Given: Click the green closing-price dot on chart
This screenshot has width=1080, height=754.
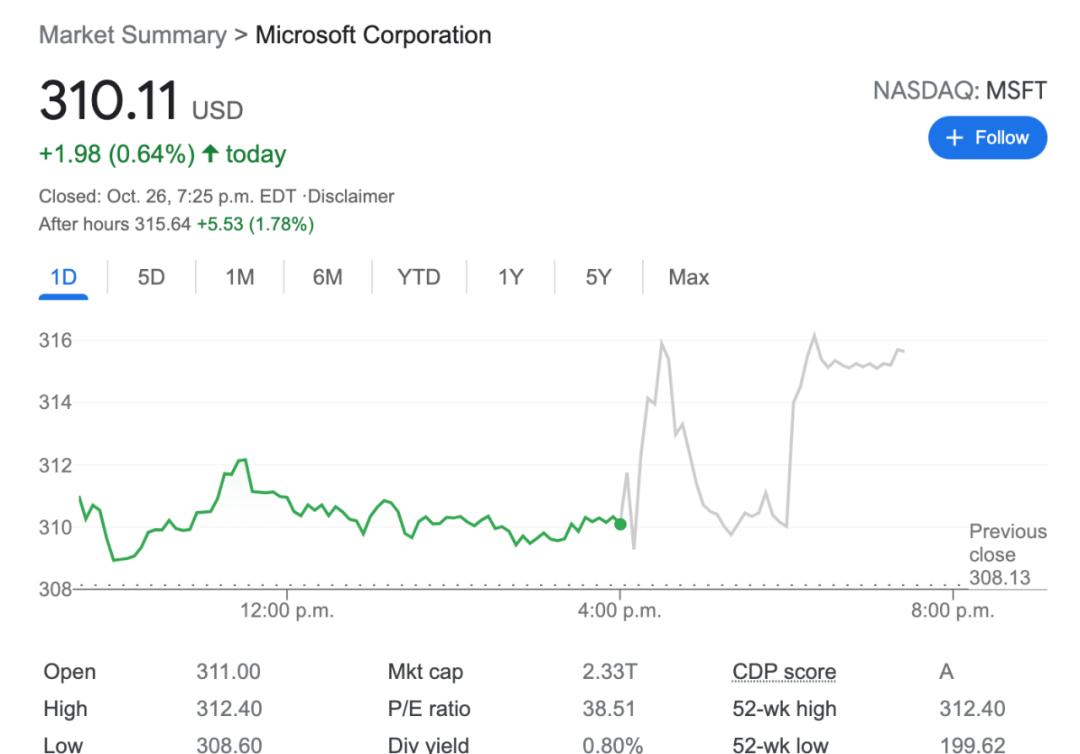Looking at the screenshot, I should (620, 524).
